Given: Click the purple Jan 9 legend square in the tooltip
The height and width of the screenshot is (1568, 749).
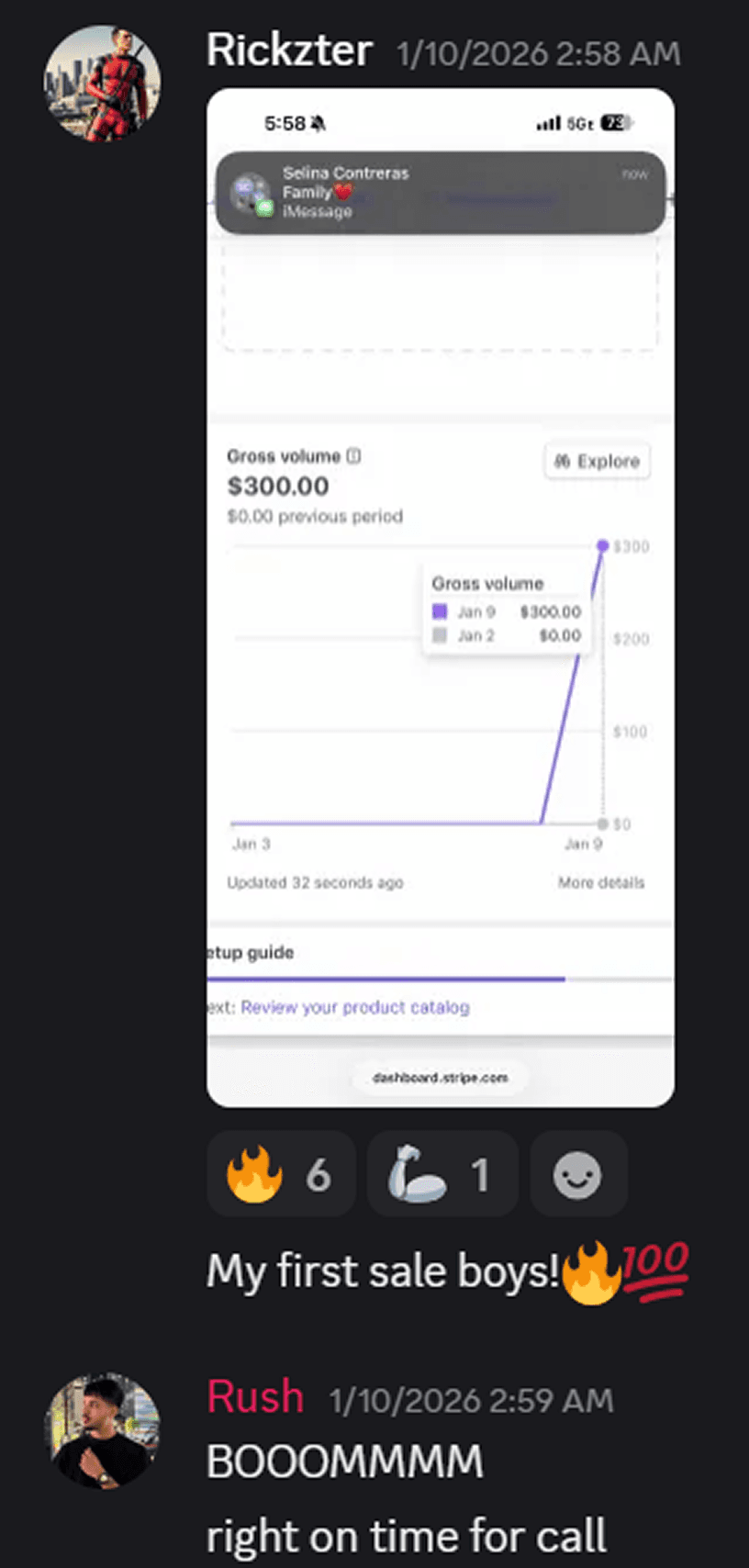Looking at the screenshot, I should click(x=441, y=610).
